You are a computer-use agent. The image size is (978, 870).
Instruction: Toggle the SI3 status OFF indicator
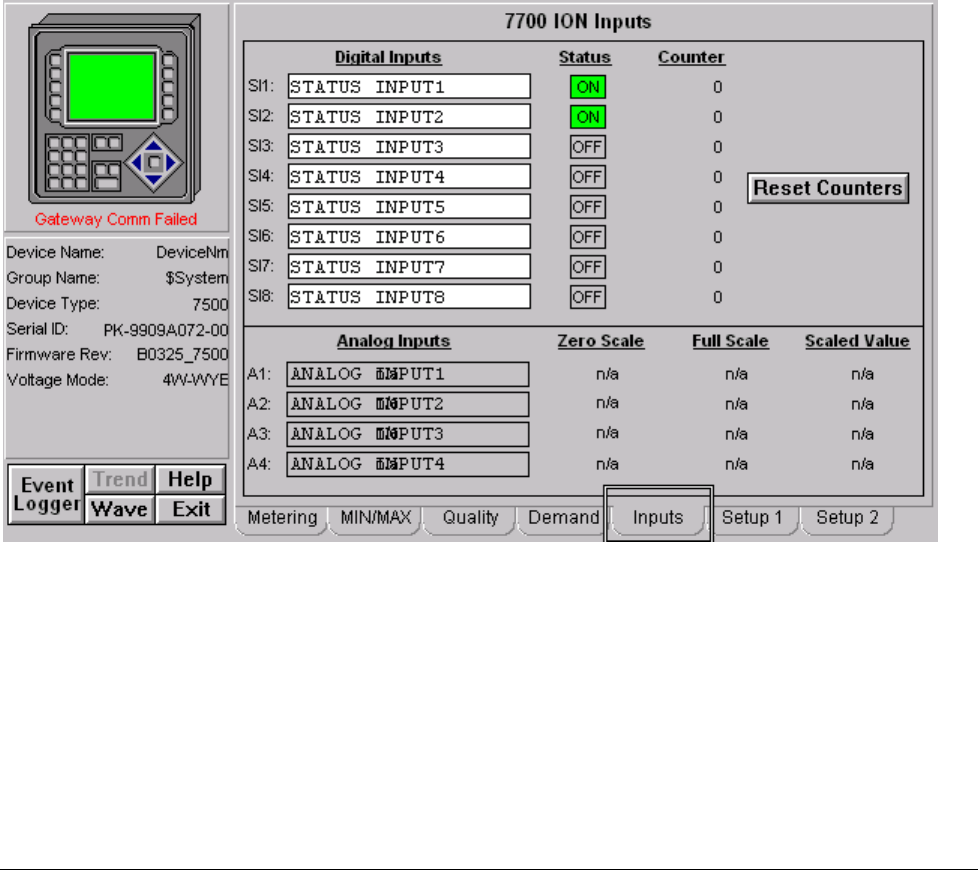coord(588,147)
